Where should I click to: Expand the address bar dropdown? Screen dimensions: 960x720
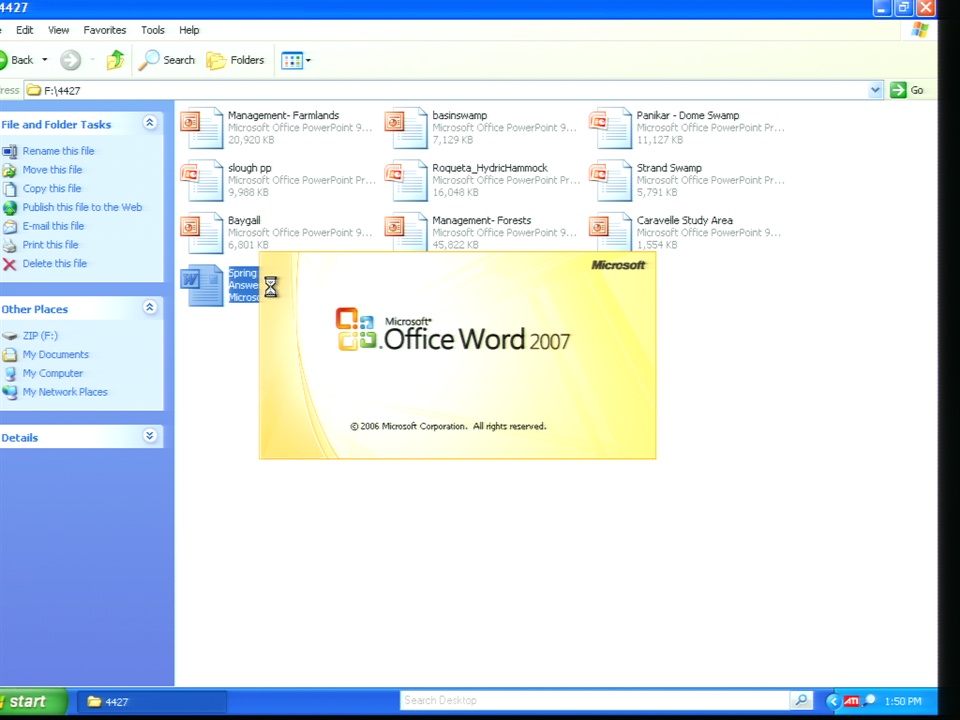tap(875, 90)
